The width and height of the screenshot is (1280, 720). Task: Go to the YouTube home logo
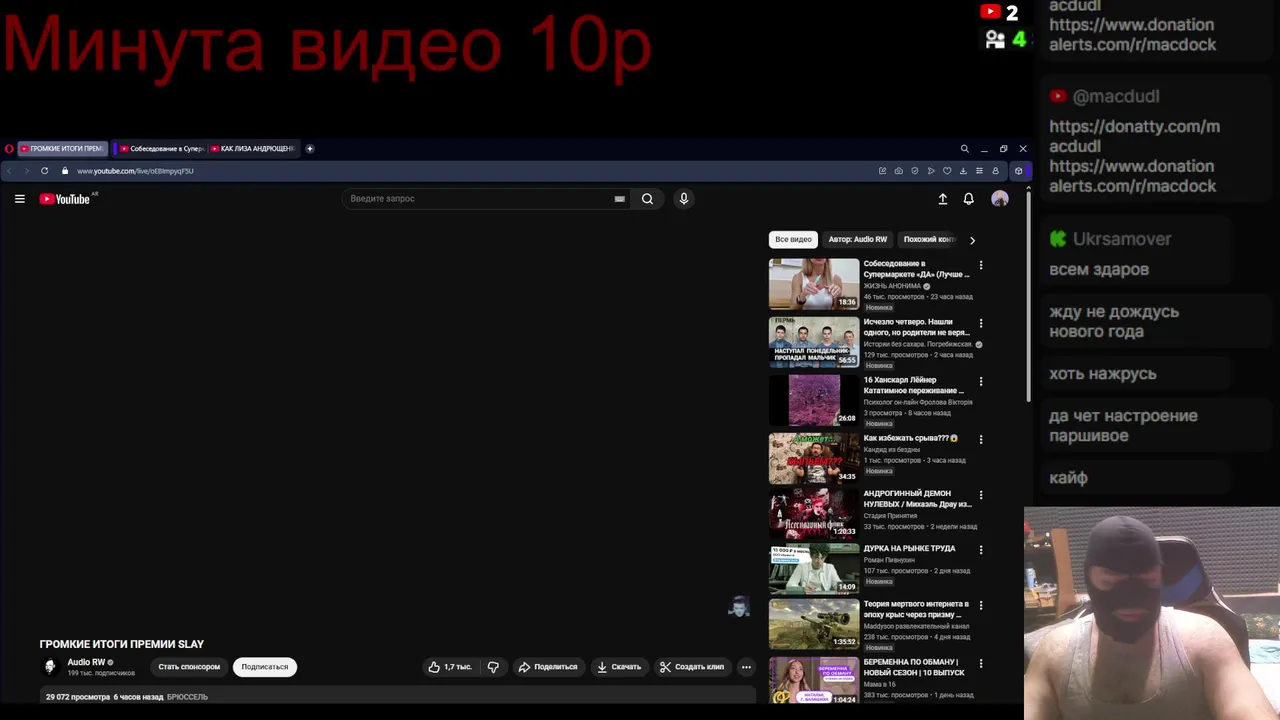tap(65, 199)
